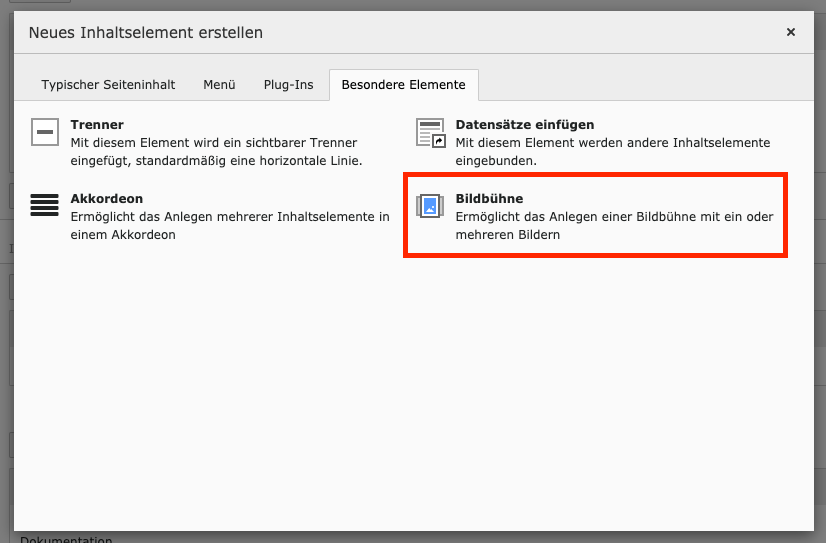This screenshot has height=543, width=826.
Task: Switch to the Typischer Seiteninhalt tab
Action: point(108,85)
